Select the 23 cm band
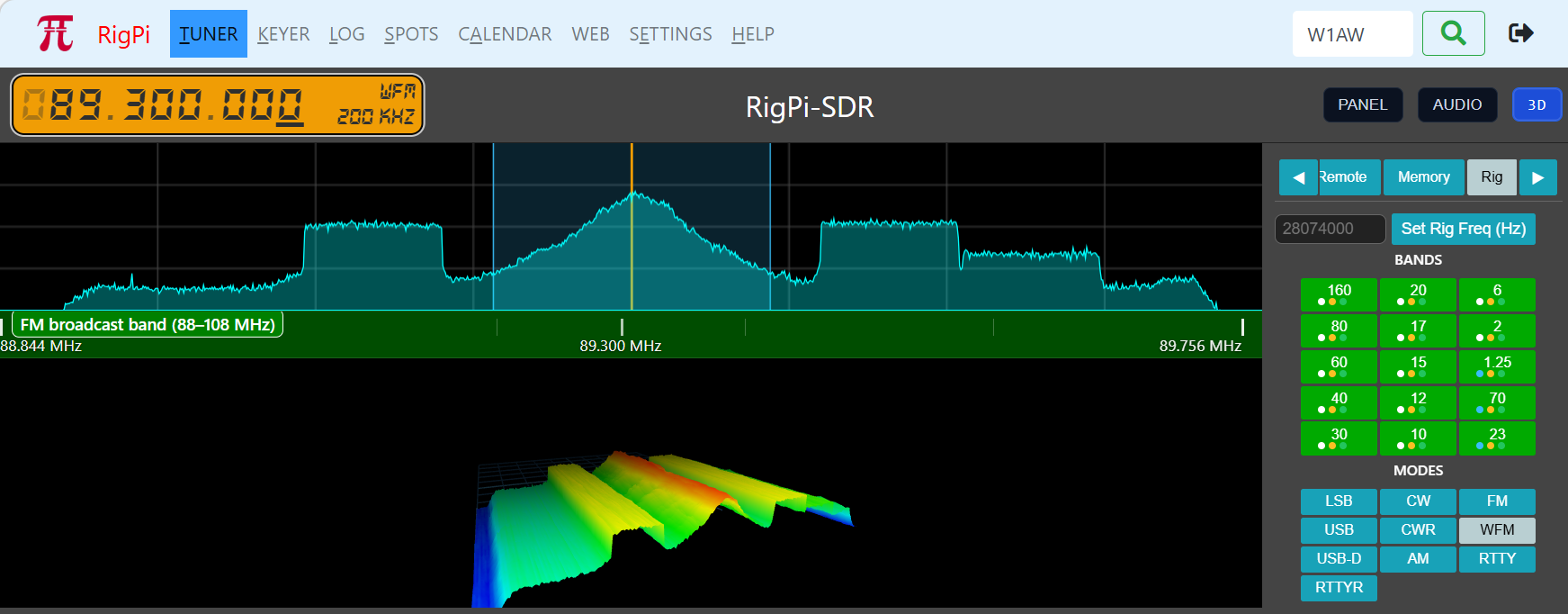Viewport: 1568px width, 614px height. (x=1497, y=438)
